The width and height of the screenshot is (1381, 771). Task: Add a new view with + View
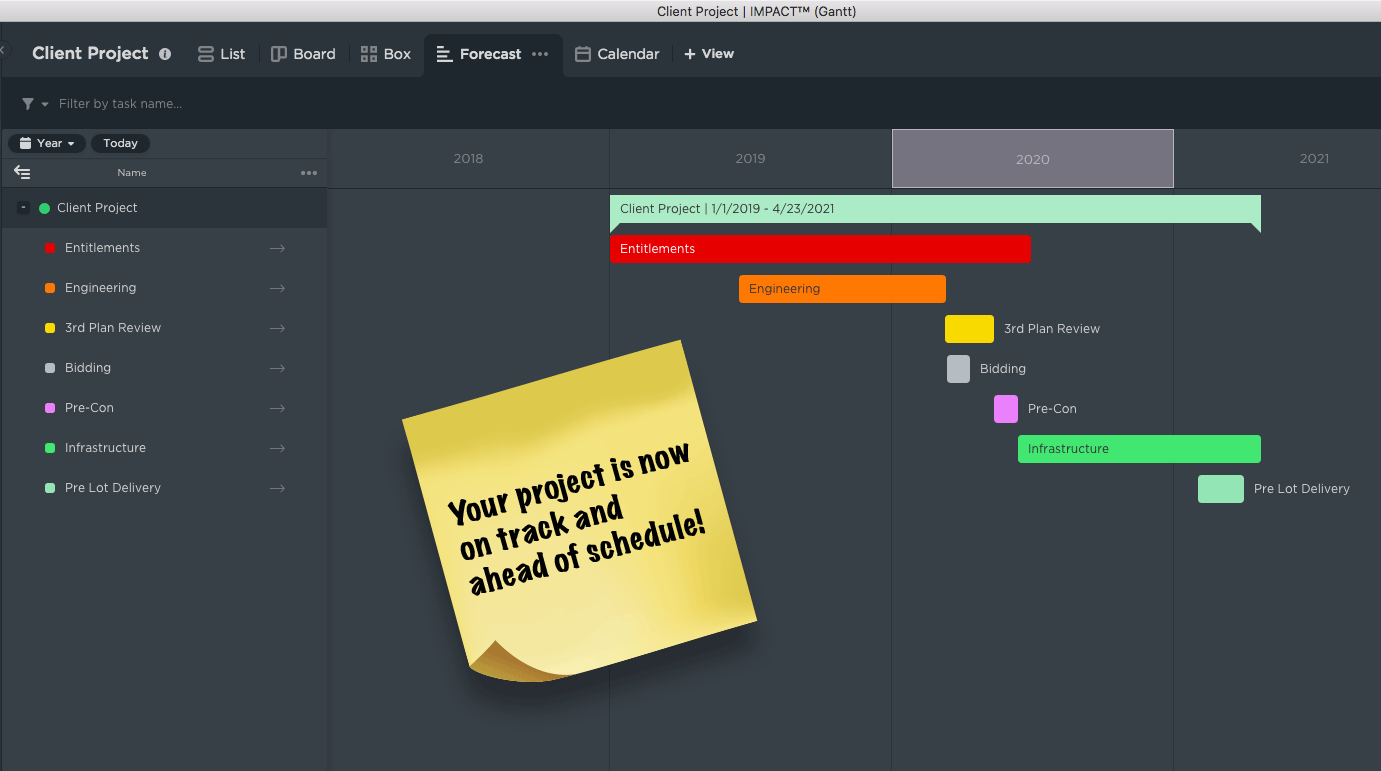709,54
